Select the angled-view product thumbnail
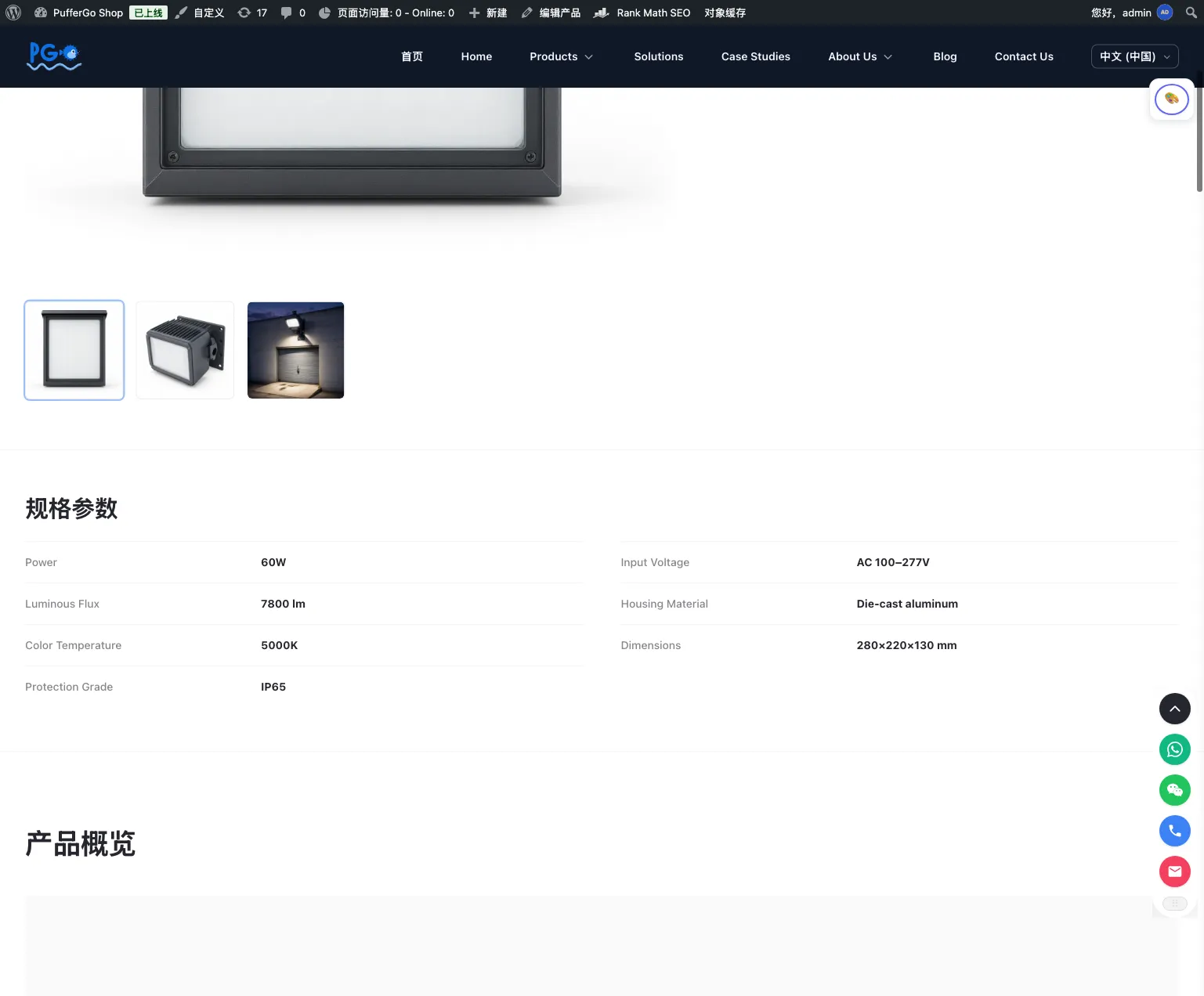The image size is (1204, 996). (x=185, y=350)
